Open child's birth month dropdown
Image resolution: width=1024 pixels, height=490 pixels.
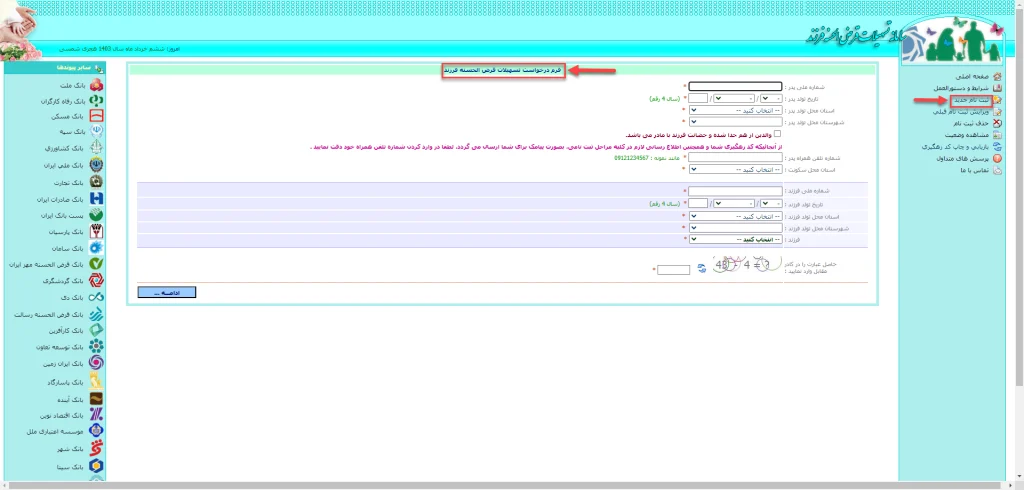pos(735,203)
